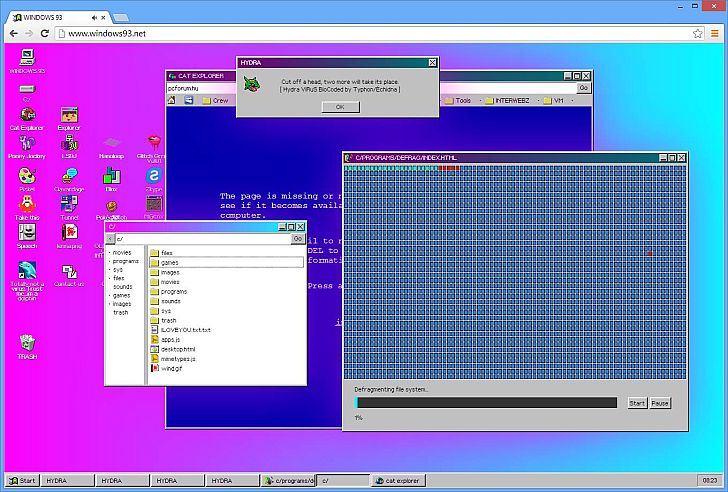Click the hydra monster icon in HYDRA dialog
Viewport: 728px width, 492px height.
252,84
